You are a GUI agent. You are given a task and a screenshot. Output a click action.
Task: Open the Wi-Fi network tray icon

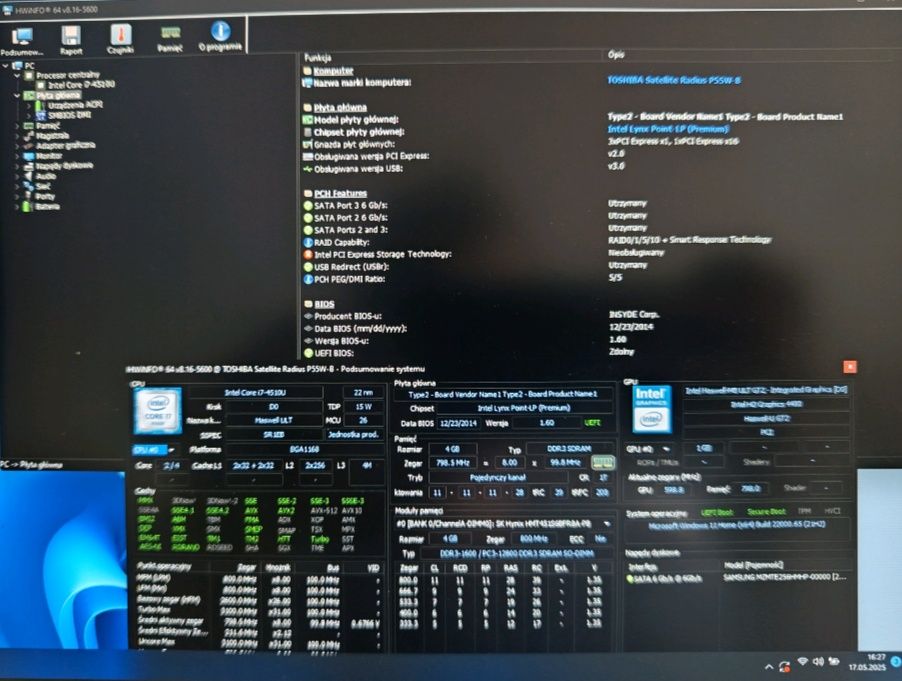(x=802, y=662)
